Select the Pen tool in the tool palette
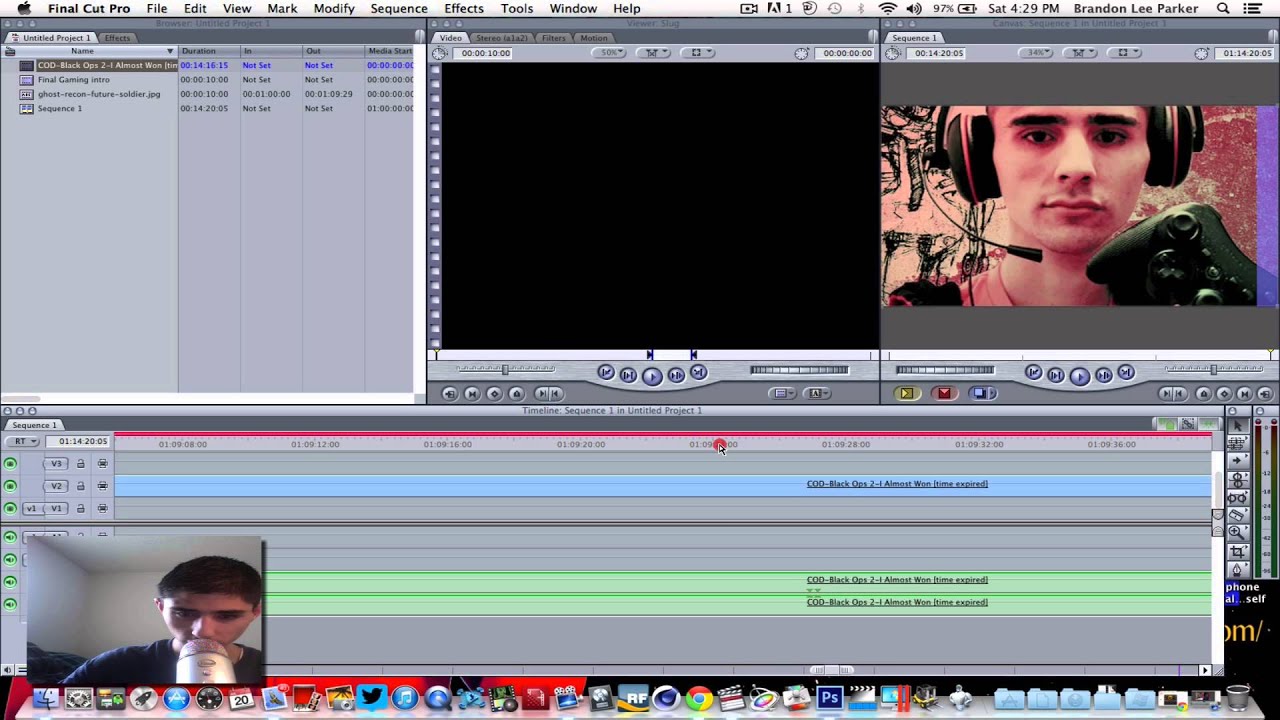The height and width of the screenshot is (720, 1280). (x=1237, y=570)
